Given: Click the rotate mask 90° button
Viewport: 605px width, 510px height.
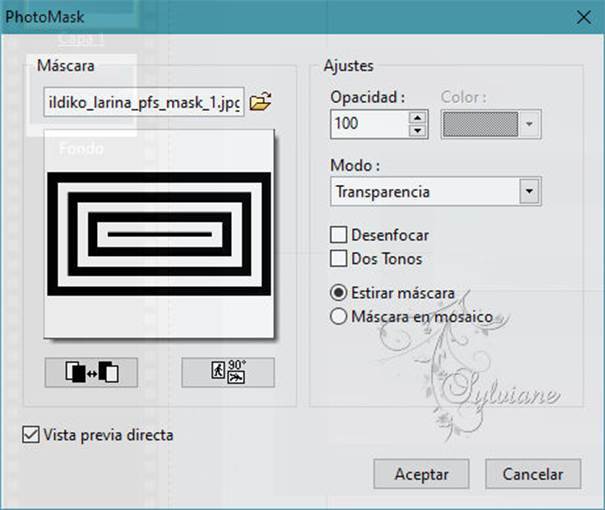Looking at the screenshot, I should click(228, 372).
